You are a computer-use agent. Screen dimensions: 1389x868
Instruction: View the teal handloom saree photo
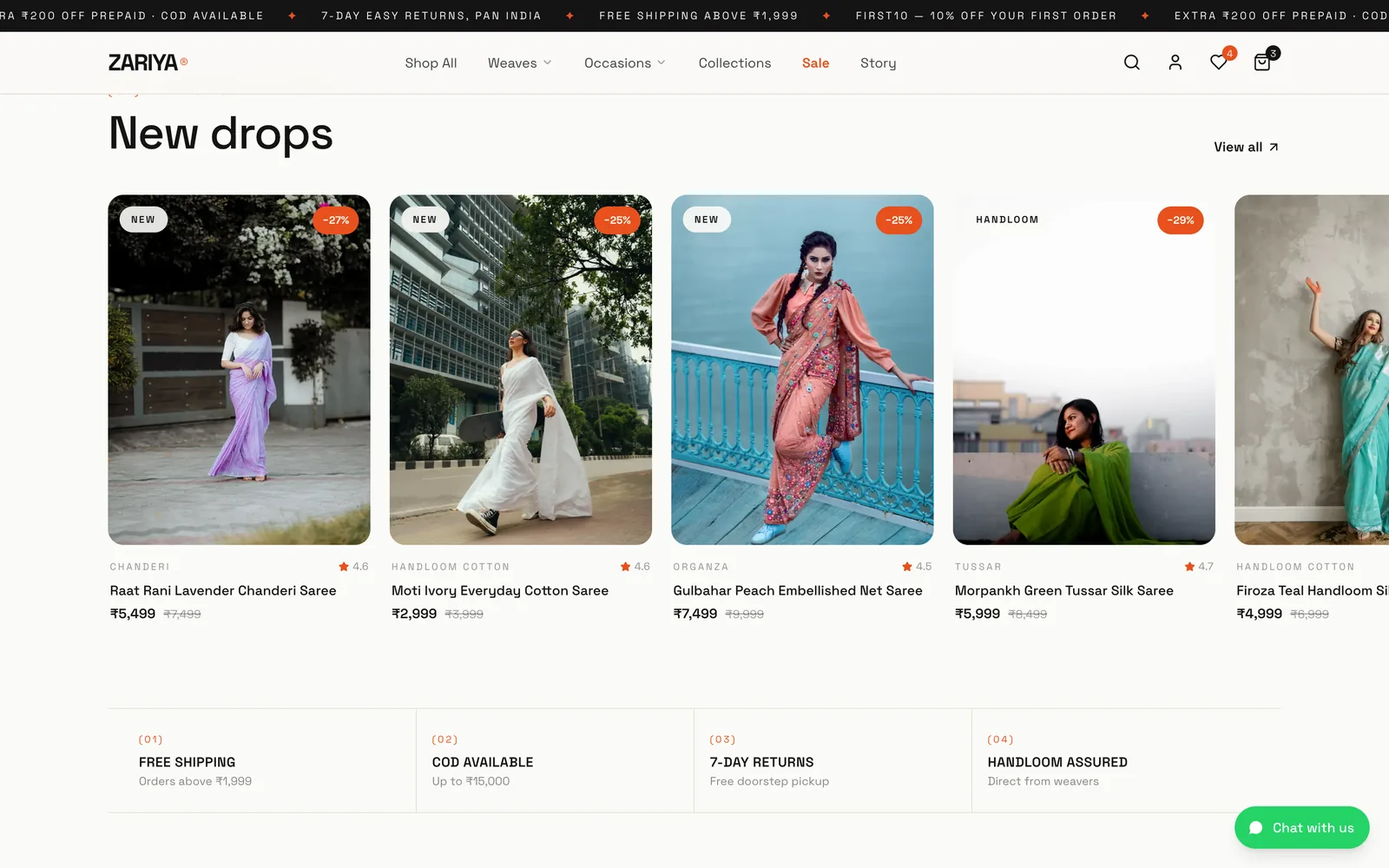tap(1312, 370)
